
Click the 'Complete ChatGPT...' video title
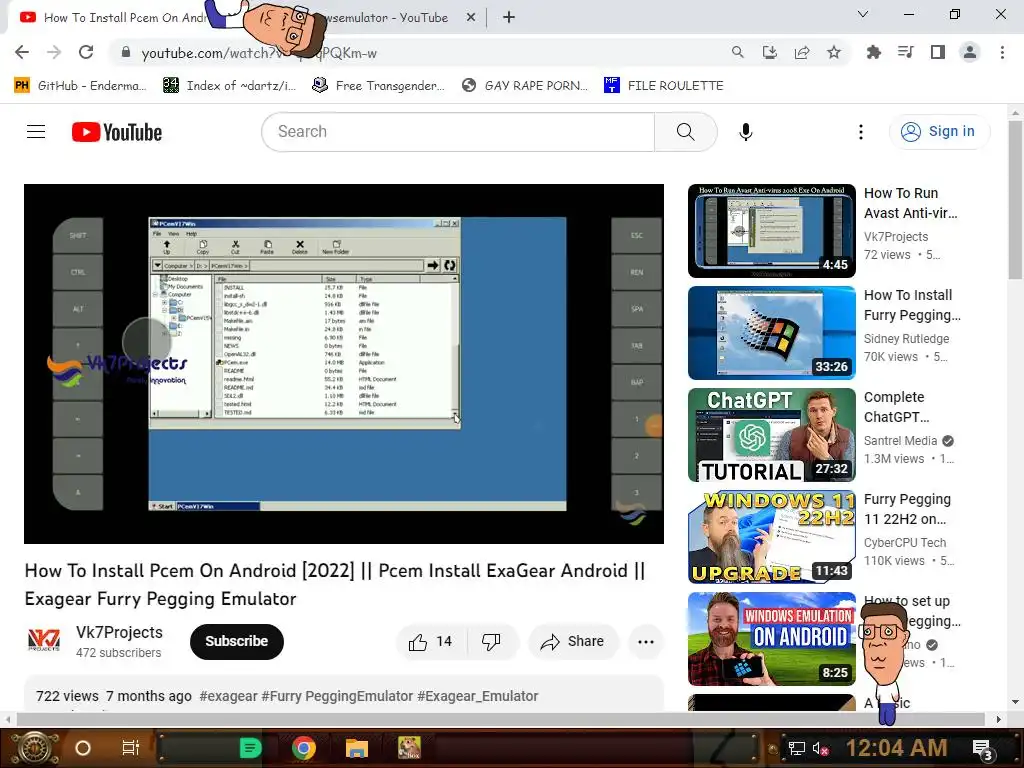897,407
